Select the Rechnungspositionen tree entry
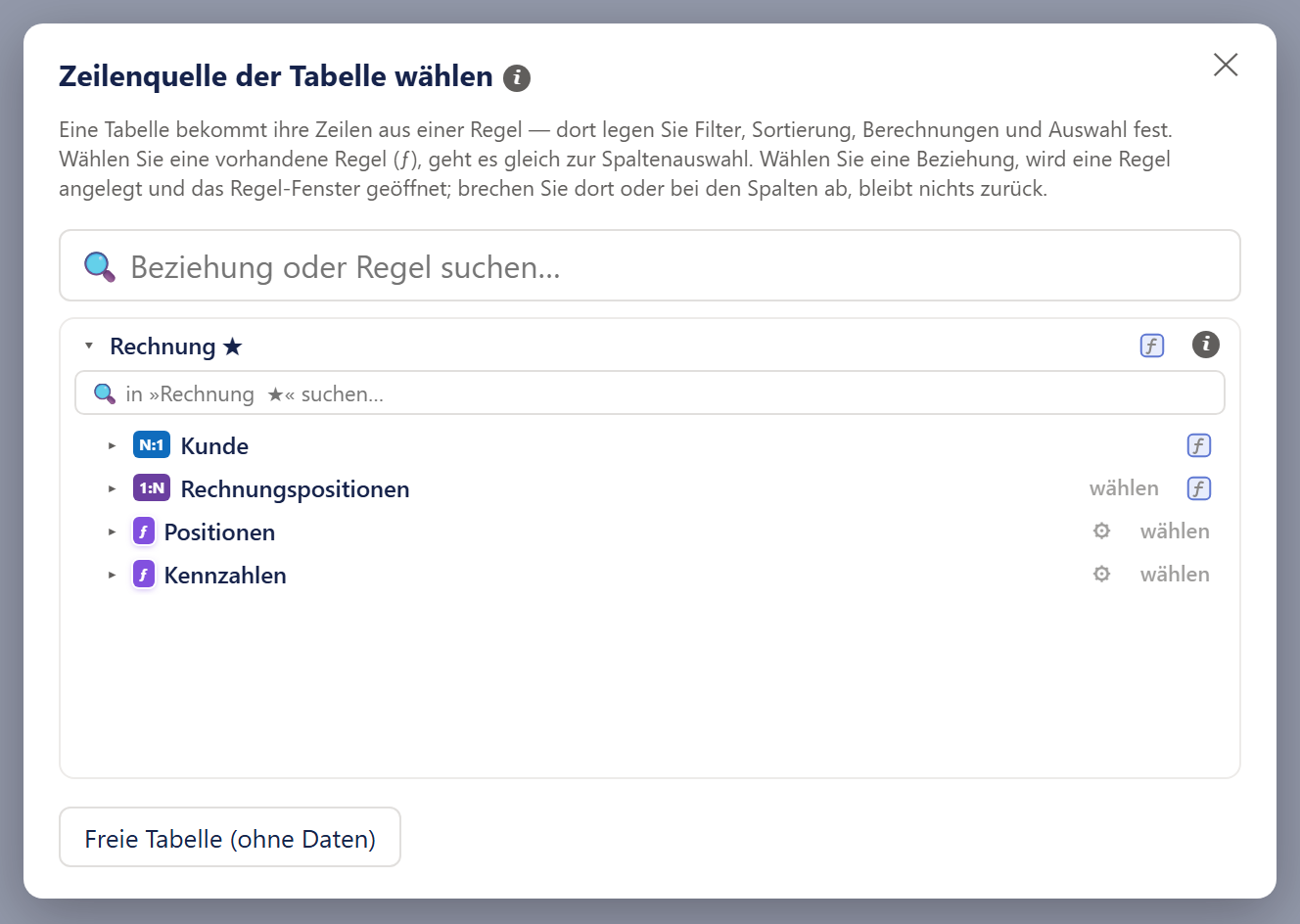This screenshot has width=1300, height=924. [x=295, y=489]
